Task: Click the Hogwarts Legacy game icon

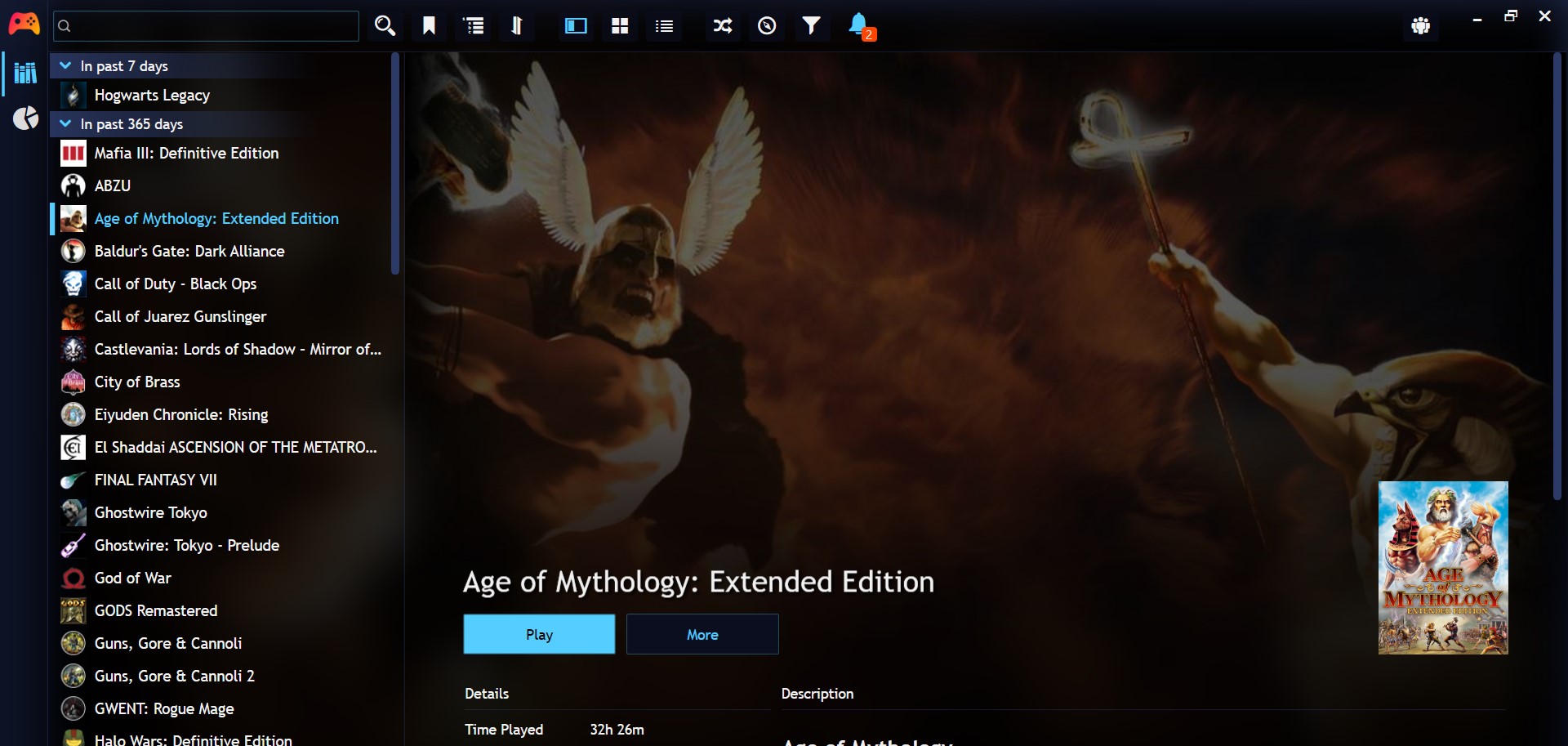Action: 73,96
